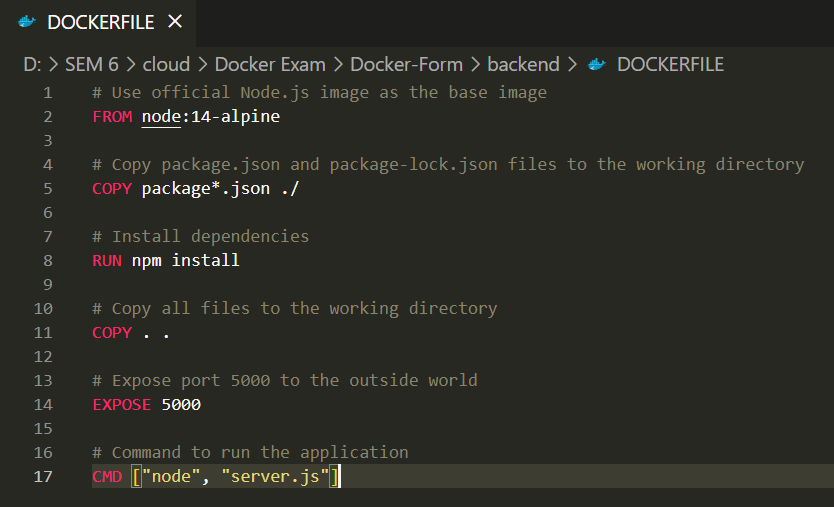The height and width of the screenshot is (507, 834).
Task: Click the EXPOSE keyword on line 14
Action: click(121, 404)
